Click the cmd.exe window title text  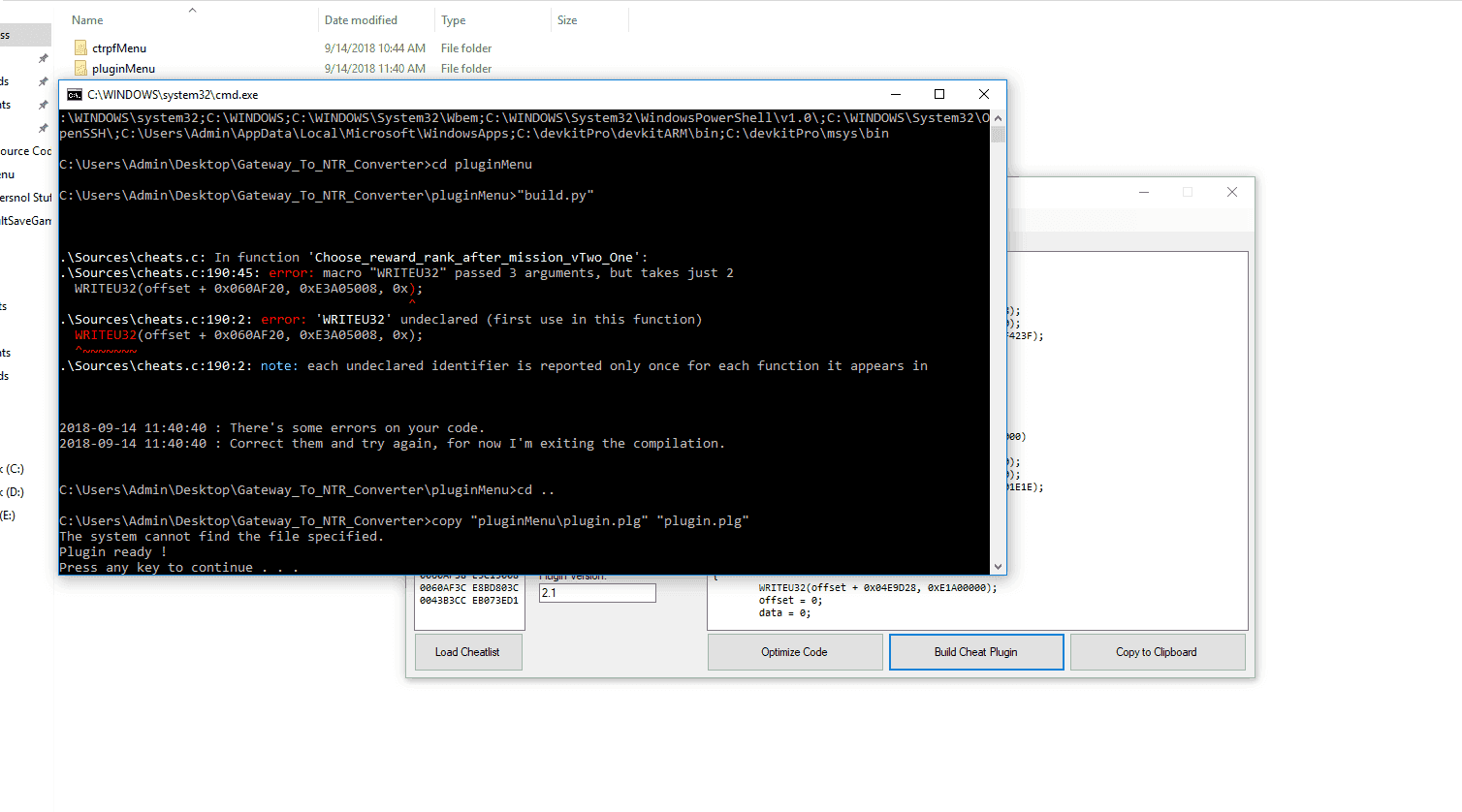click(x=173, y=94)
